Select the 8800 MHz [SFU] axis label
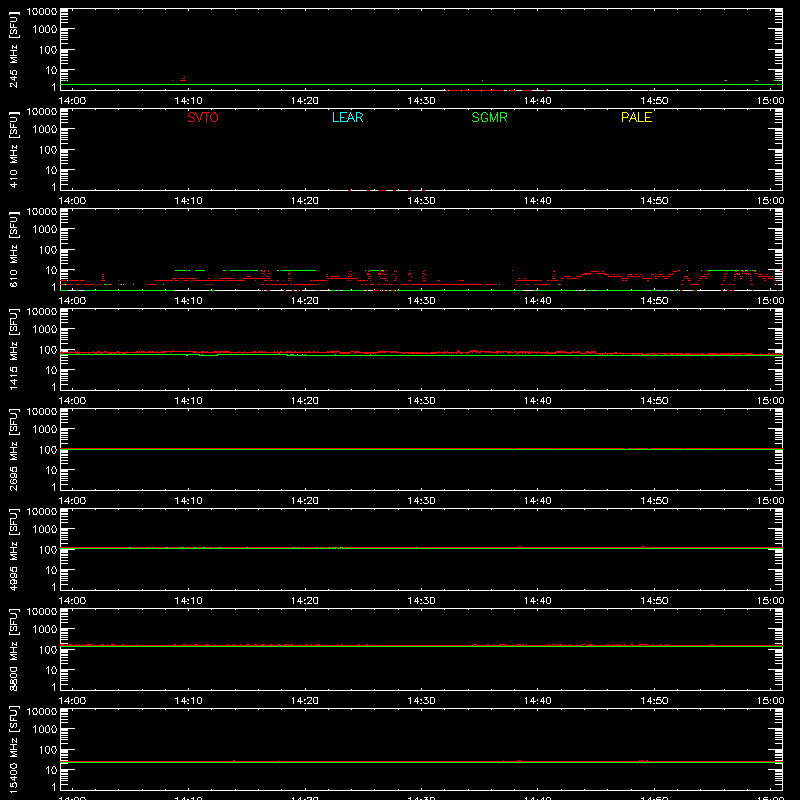Image resolution: width=800 pixels, height=800 pixels. pos(13,649)
